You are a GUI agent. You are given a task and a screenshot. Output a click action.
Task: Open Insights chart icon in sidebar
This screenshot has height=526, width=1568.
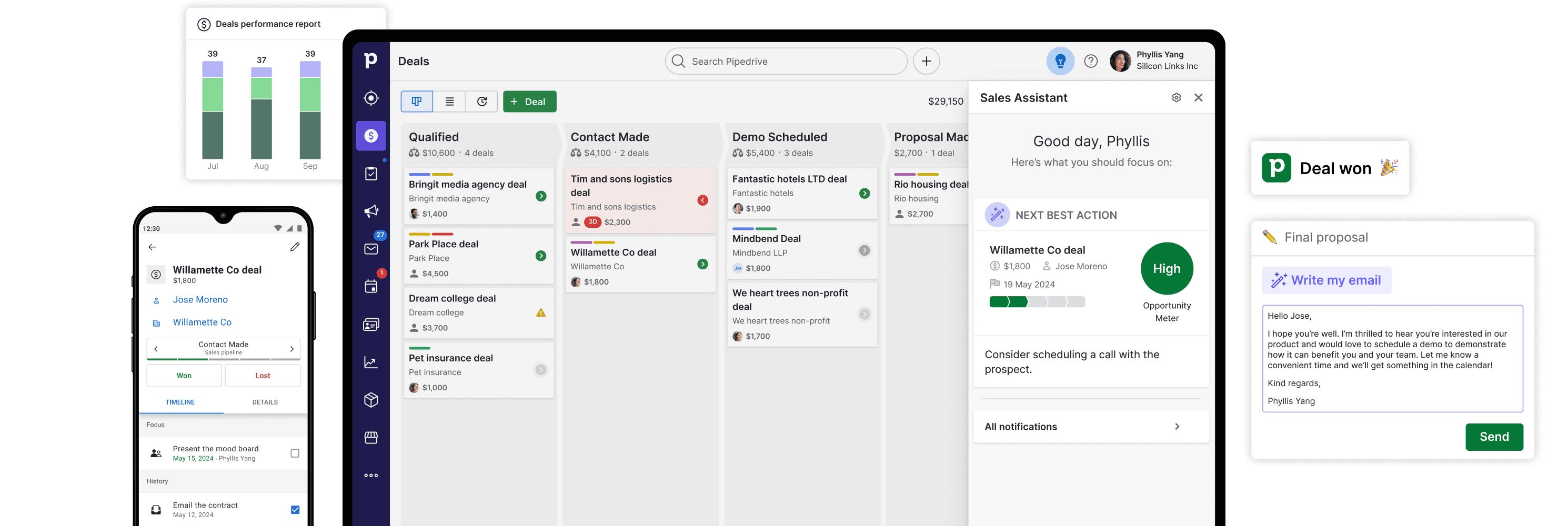point(371,362)
